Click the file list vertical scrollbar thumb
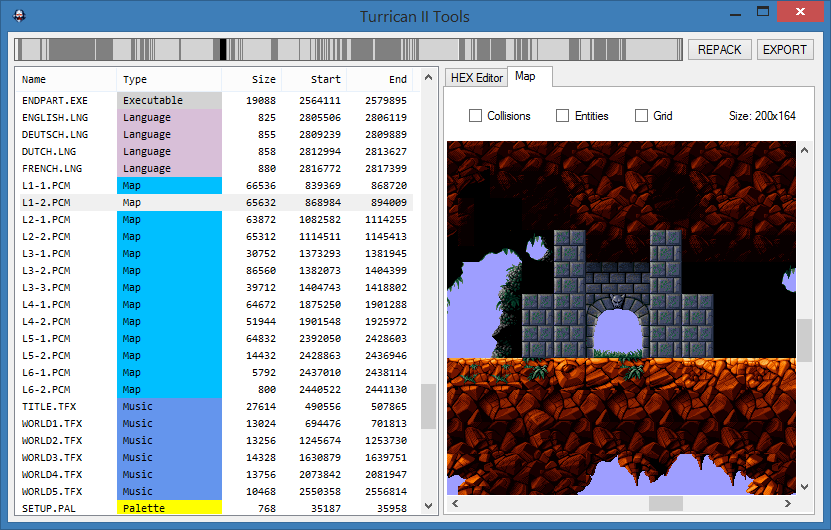Viewport: 831px width, 530px height. coord(429,406)
